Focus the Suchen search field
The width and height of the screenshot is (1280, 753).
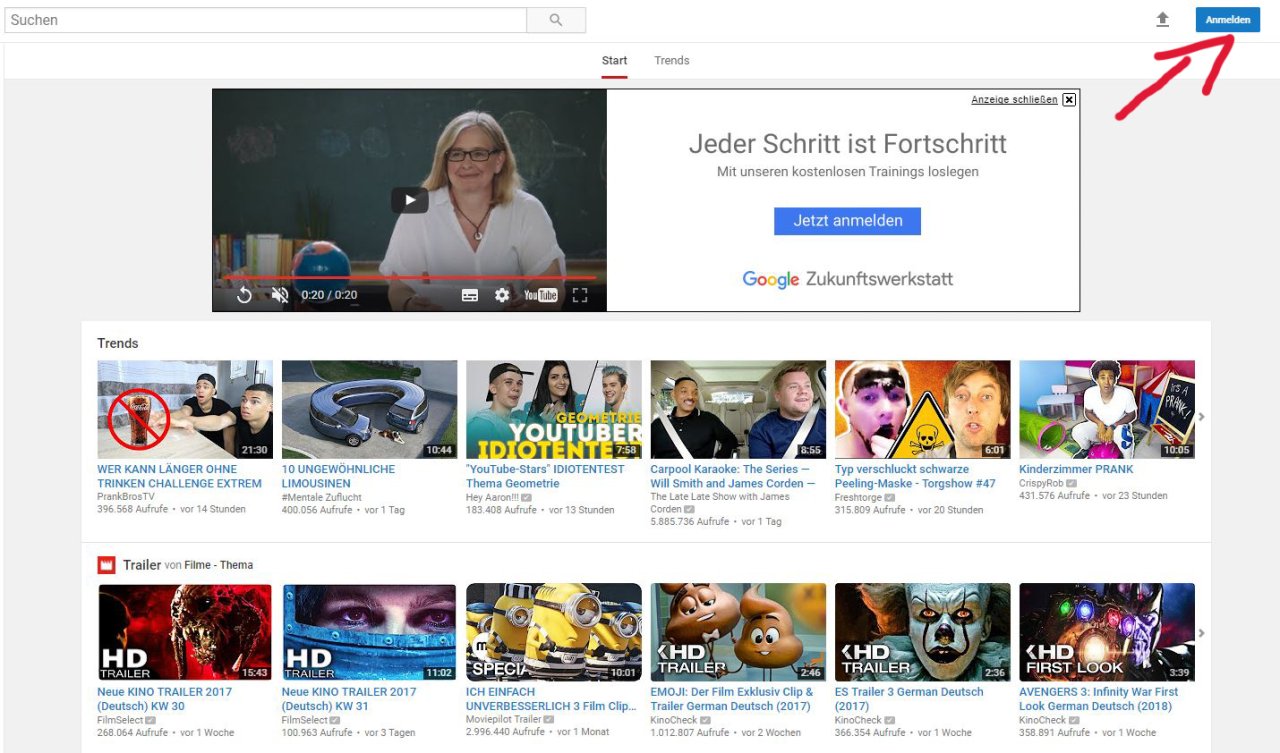pyautogui.click(x=264, y=20)
